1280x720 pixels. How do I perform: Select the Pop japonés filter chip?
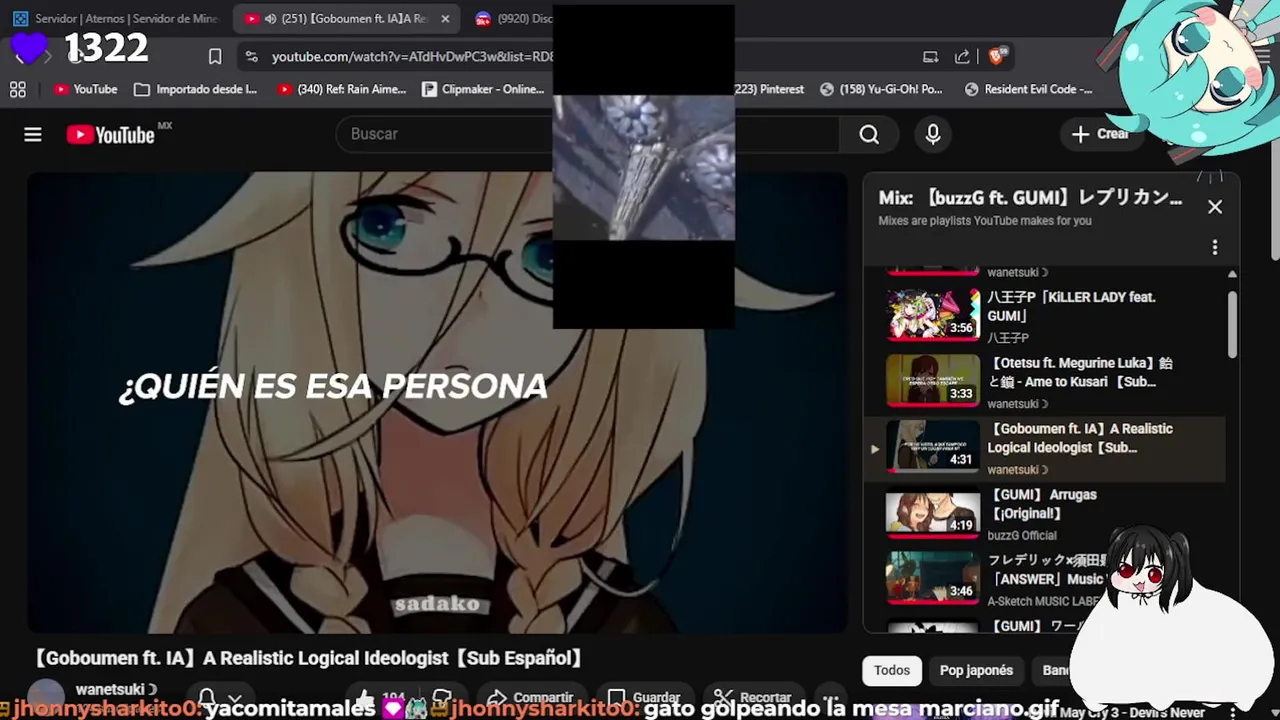[976, 670]
